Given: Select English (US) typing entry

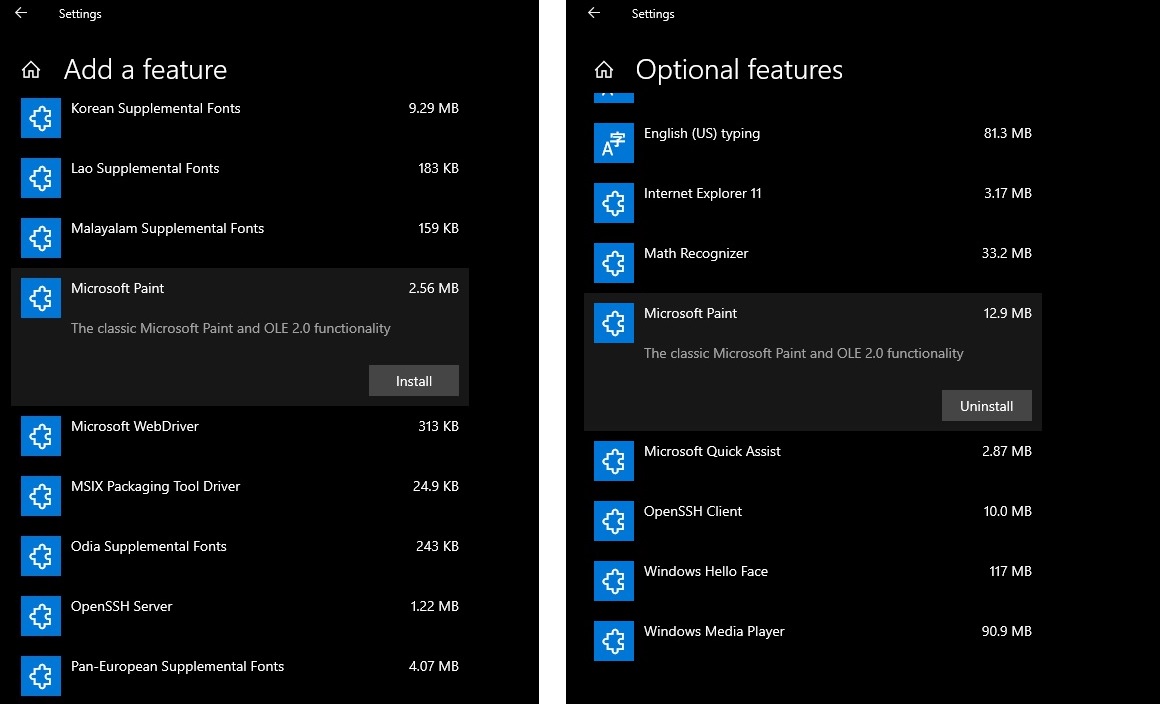Looking at the screenshot, I should pyautogui.click(x=812, y=143).
